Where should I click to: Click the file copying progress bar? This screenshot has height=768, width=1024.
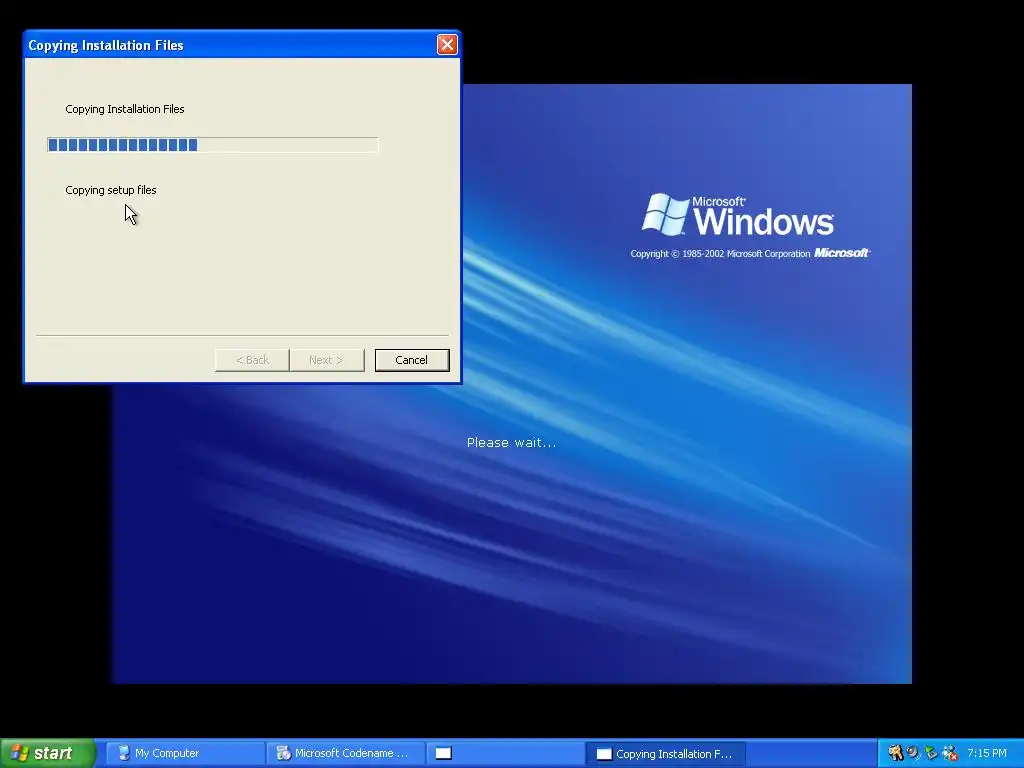point(213,144)
